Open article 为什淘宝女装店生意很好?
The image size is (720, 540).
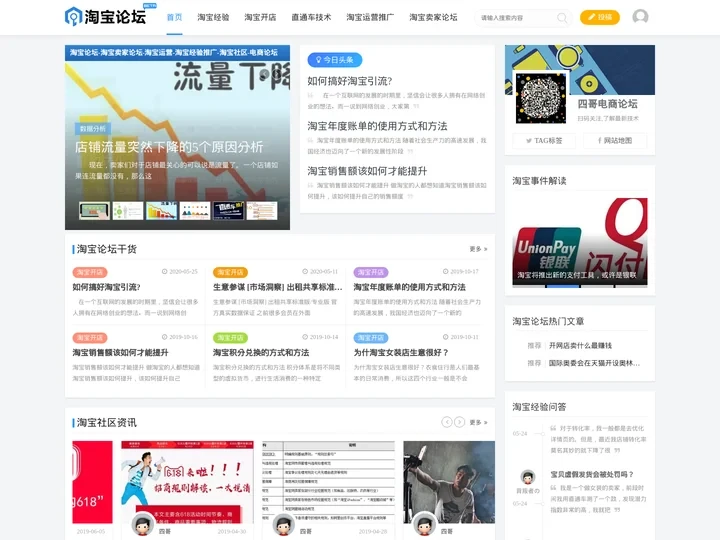click(x=401, y=353)
